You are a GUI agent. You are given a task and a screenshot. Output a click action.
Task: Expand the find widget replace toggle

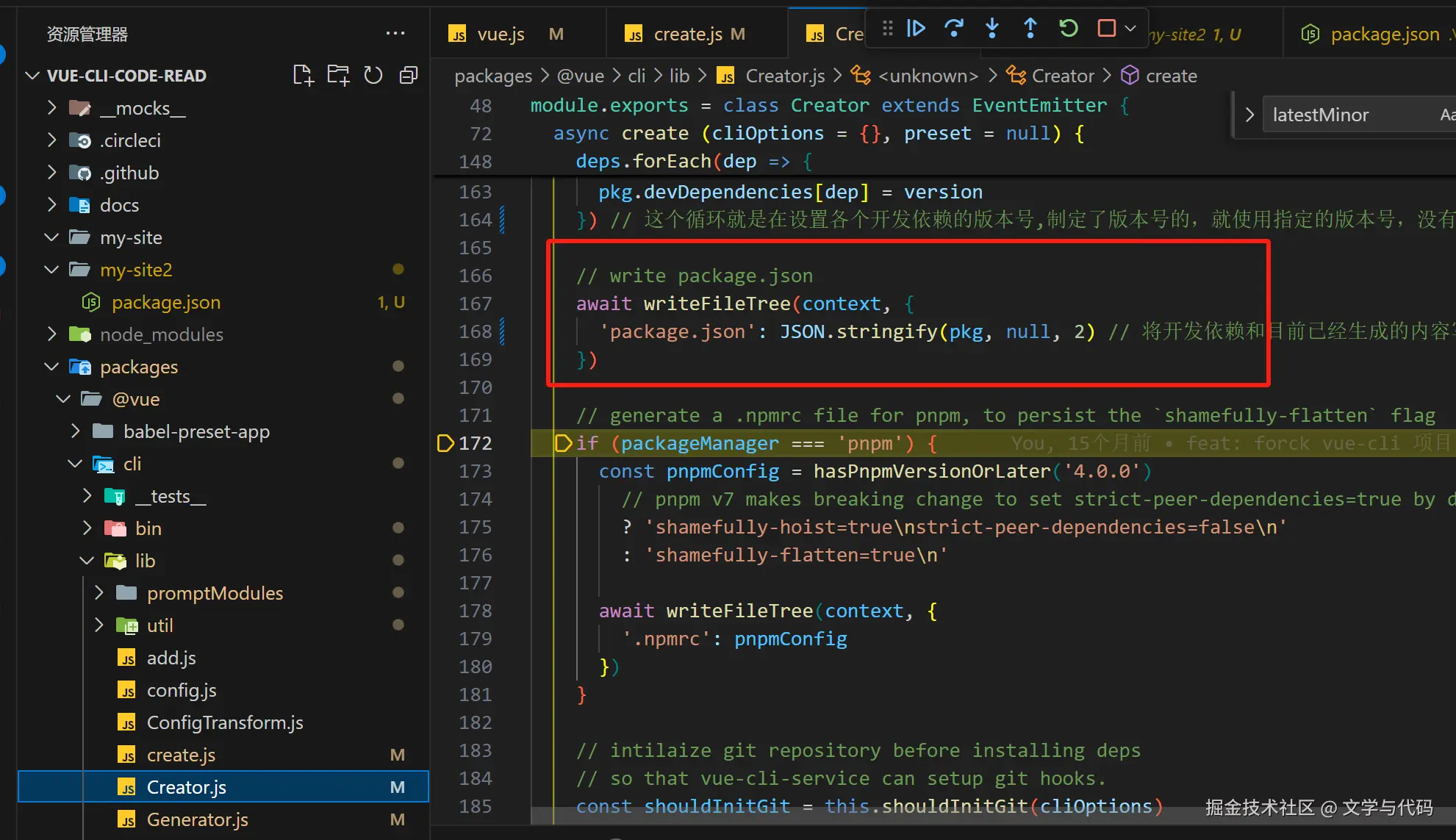[x=1249, y=115]
